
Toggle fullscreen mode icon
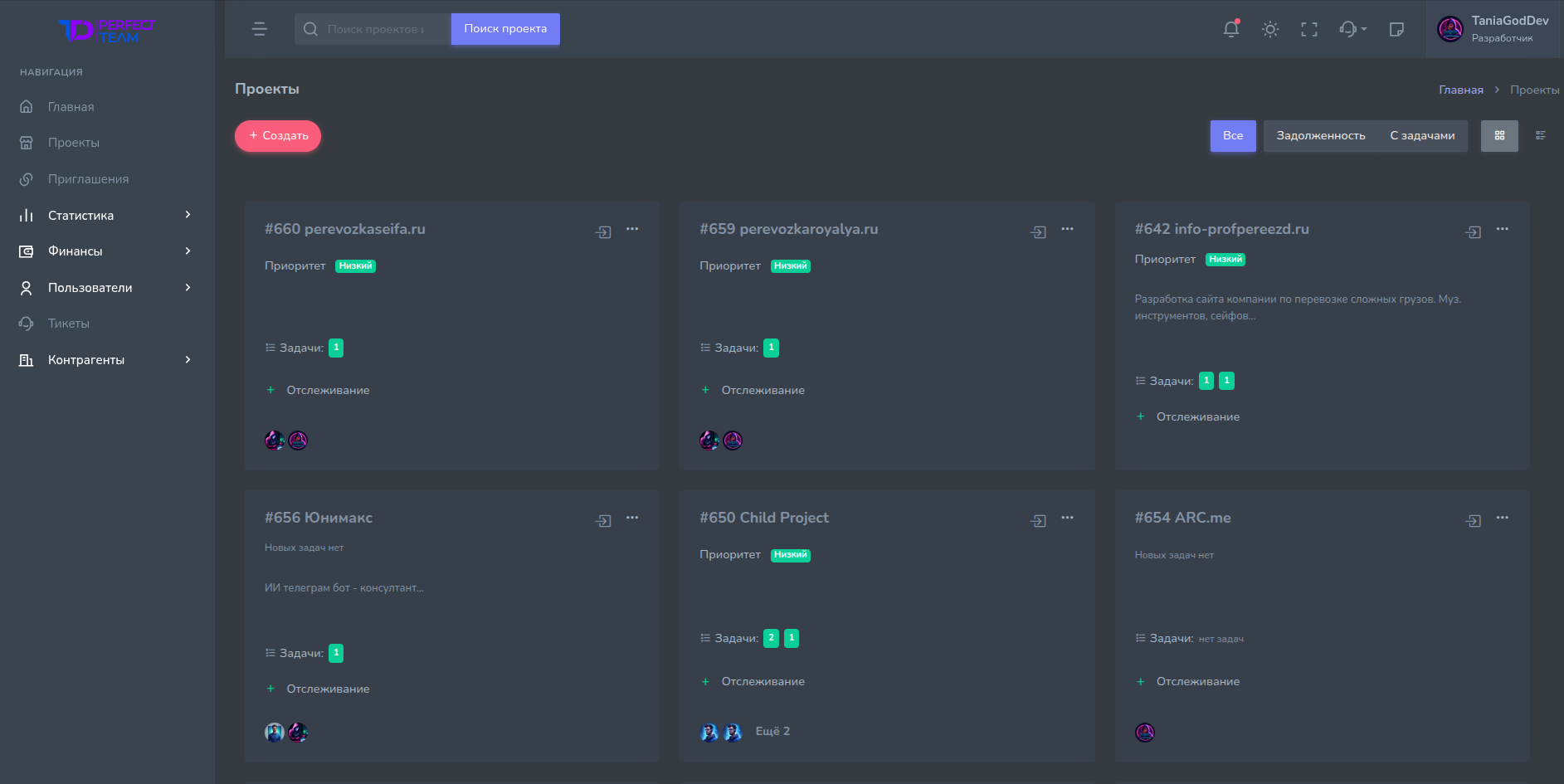tap(1309, 29)
